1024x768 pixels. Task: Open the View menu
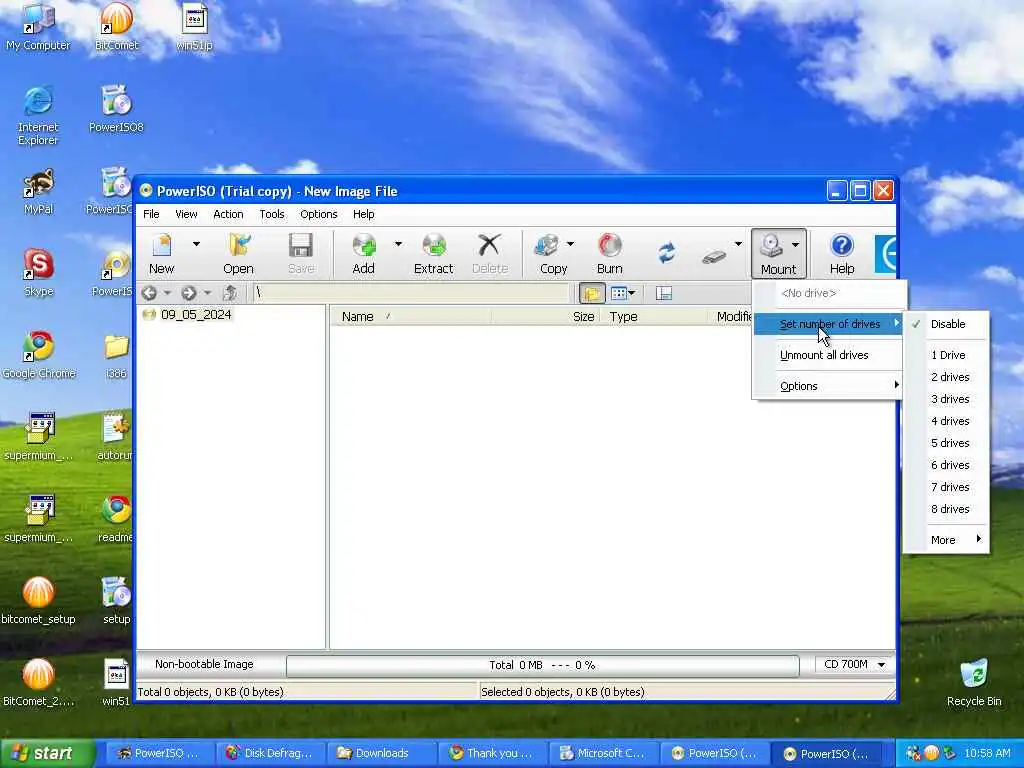(186, 214)
